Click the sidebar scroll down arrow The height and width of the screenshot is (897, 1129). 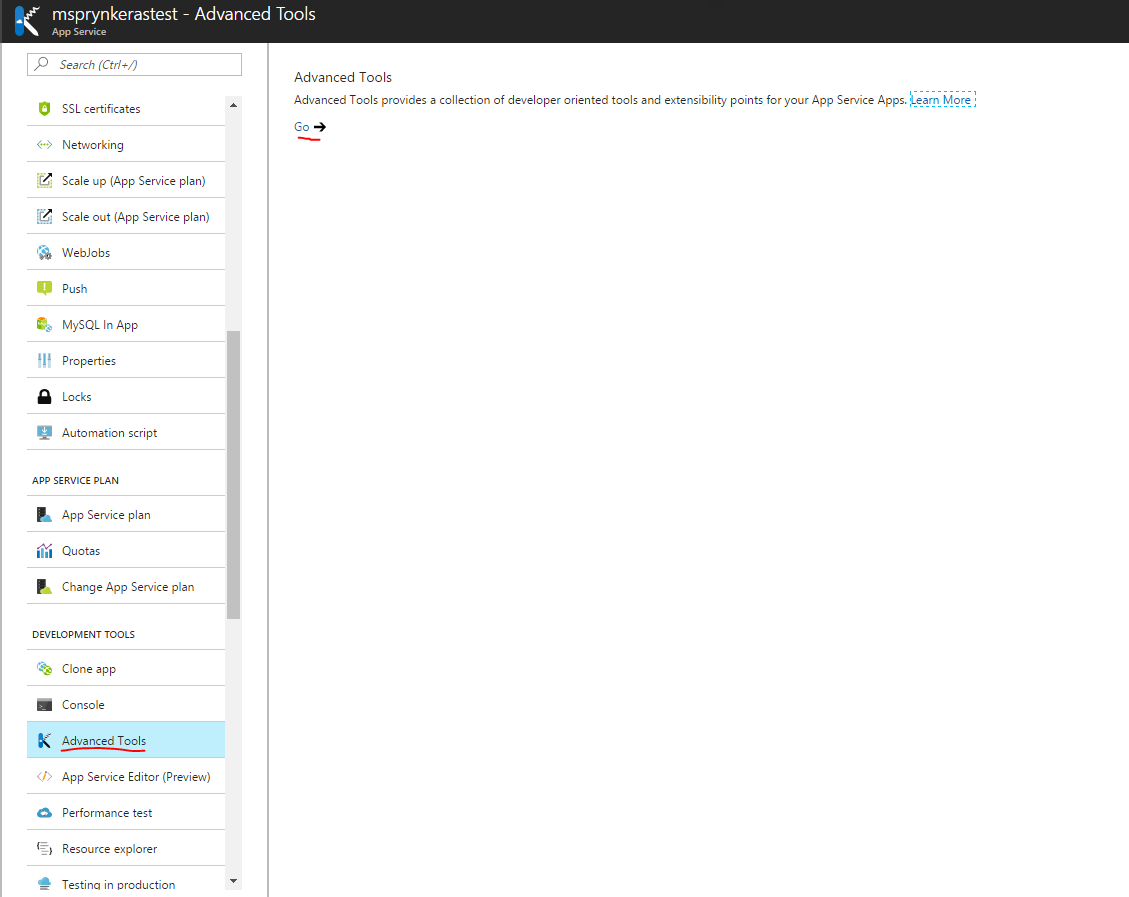[233, 881]
